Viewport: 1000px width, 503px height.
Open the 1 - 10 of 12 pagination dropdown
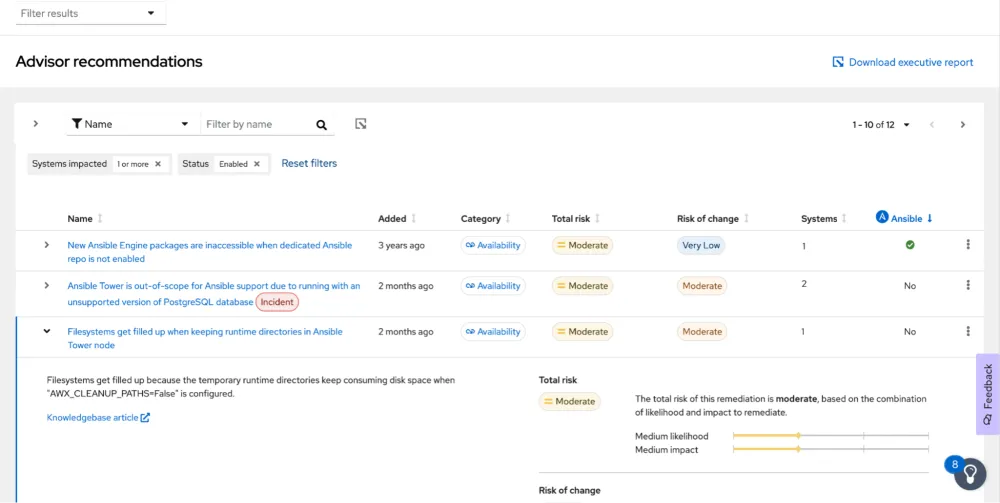(x=881, y=125)
